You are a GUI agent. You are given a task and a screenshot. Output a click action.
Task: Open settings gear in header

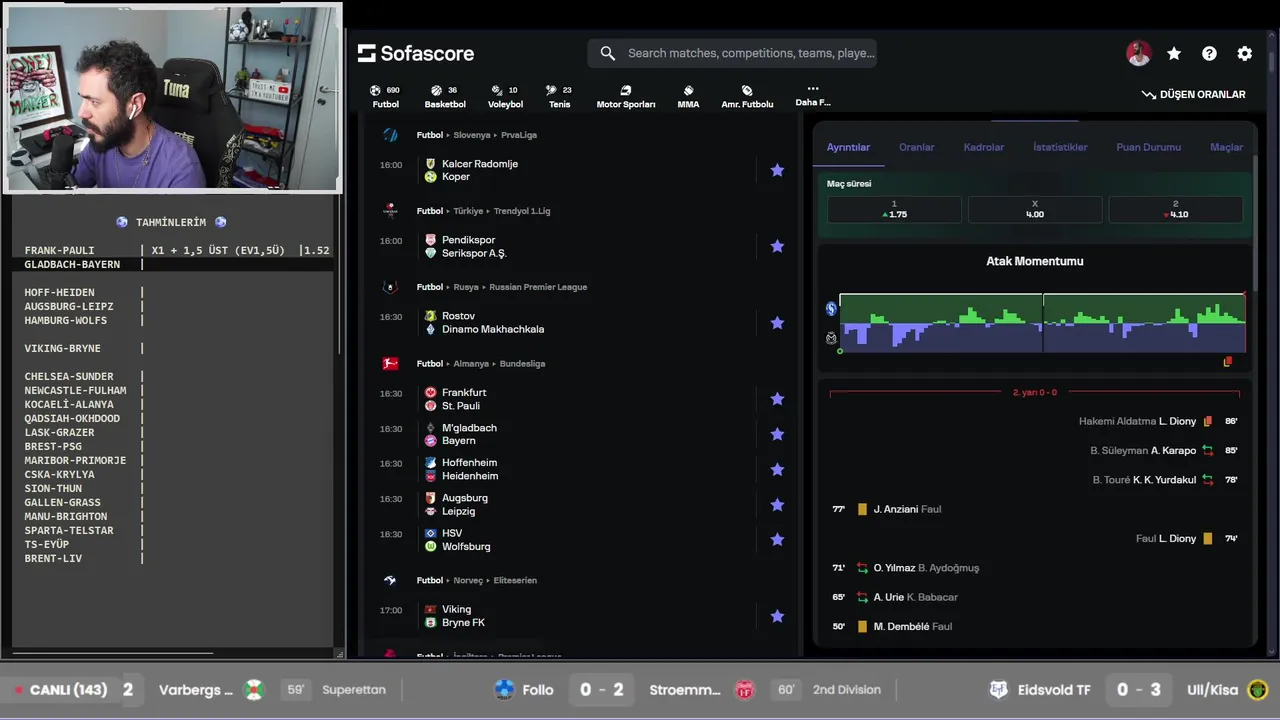pyautogui.click(x=1244, y=54)
